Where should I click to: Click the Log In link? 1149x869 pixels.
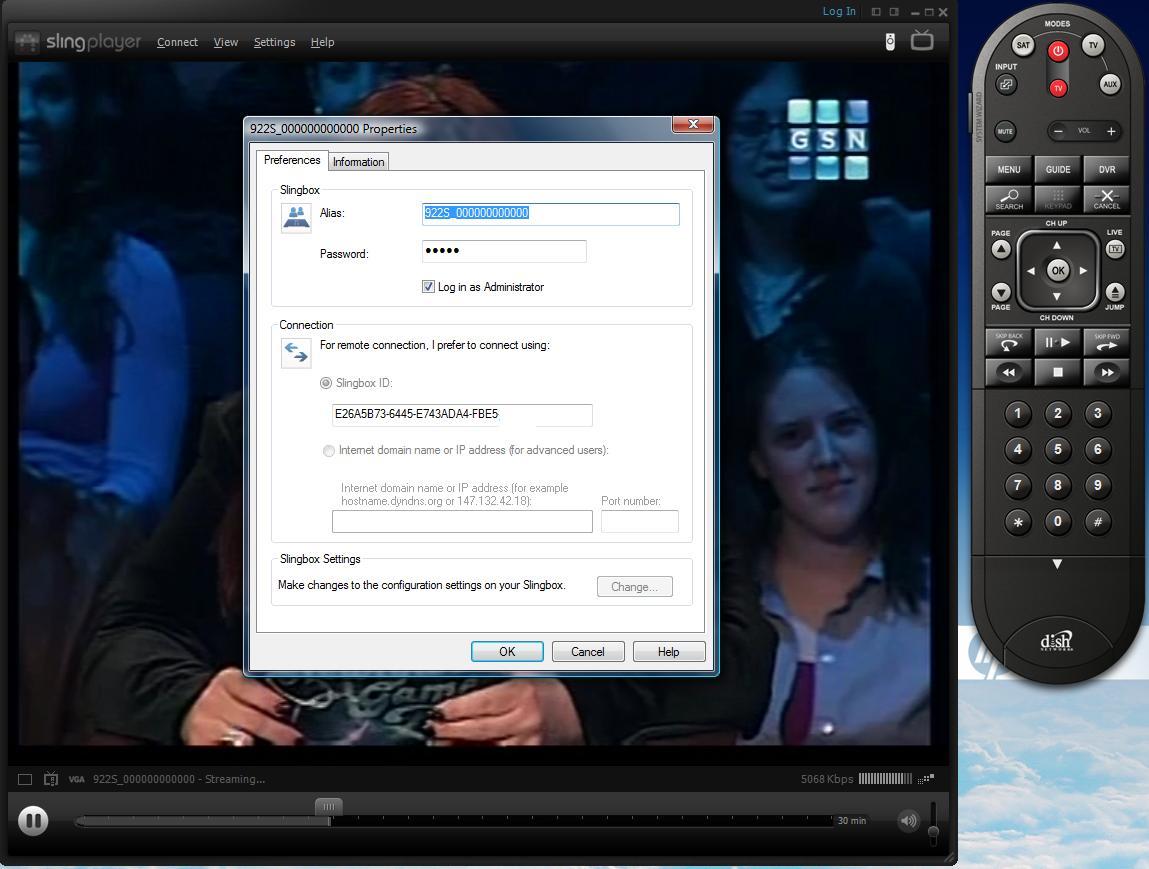(x=839, y=11)
